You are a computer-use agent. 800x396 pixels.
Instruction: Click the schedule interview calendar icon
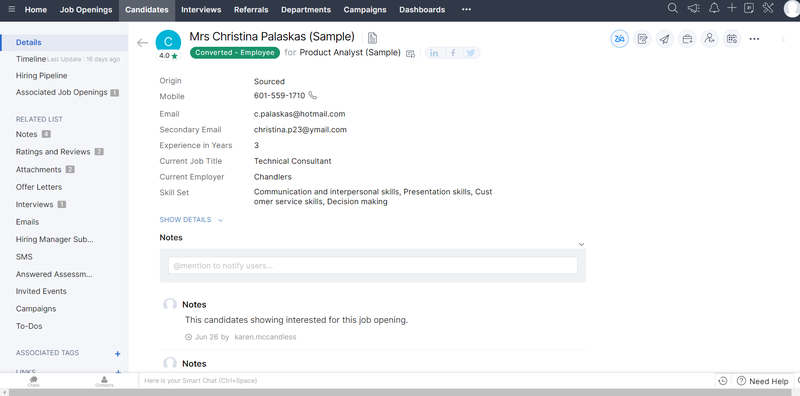pos(732,39)
